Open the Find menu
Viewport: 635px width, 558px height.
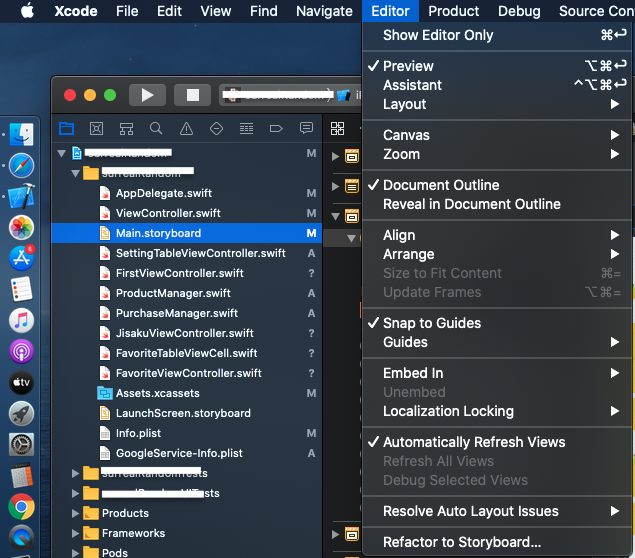[x=264, y=11]
